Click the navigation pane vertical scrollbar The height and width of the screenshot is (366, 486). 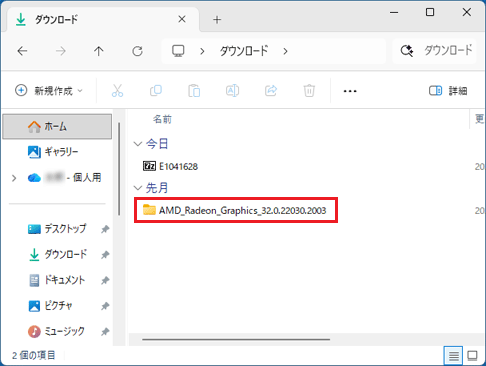tap(119, 169)
